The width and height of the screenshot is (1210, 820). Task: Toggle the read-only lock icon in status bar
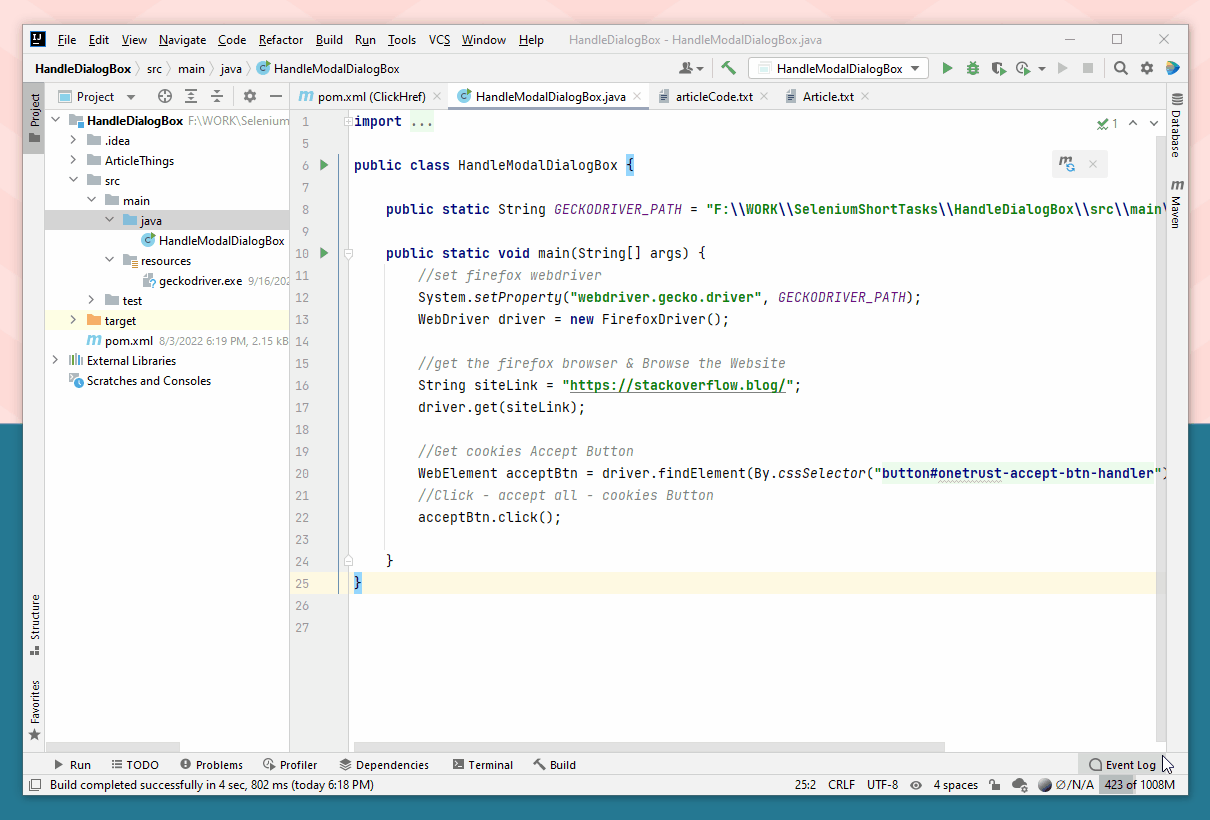click(996, 785)
